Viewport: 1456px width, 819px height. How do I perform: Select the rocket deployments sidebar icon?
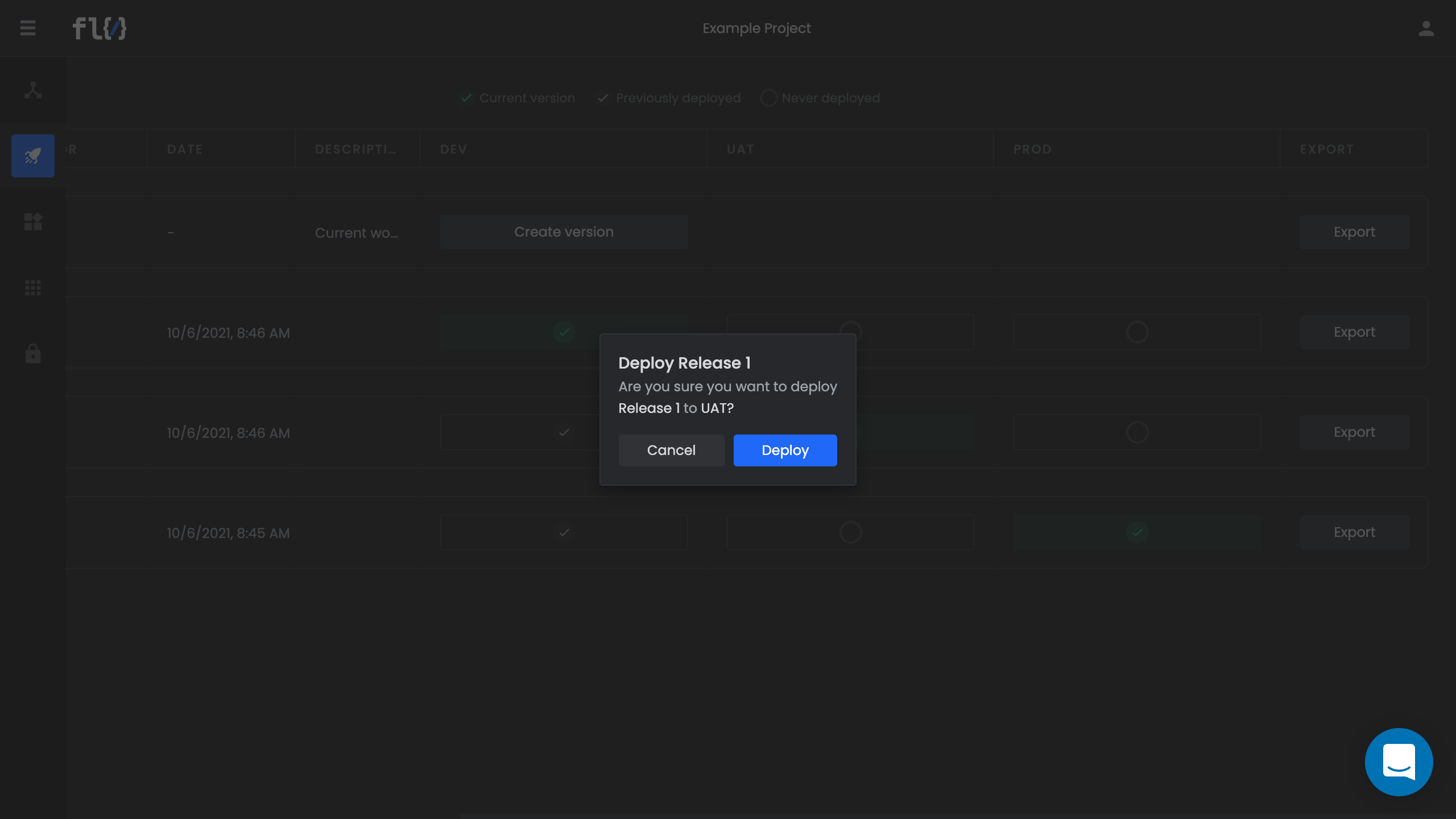tap(33, 156)
